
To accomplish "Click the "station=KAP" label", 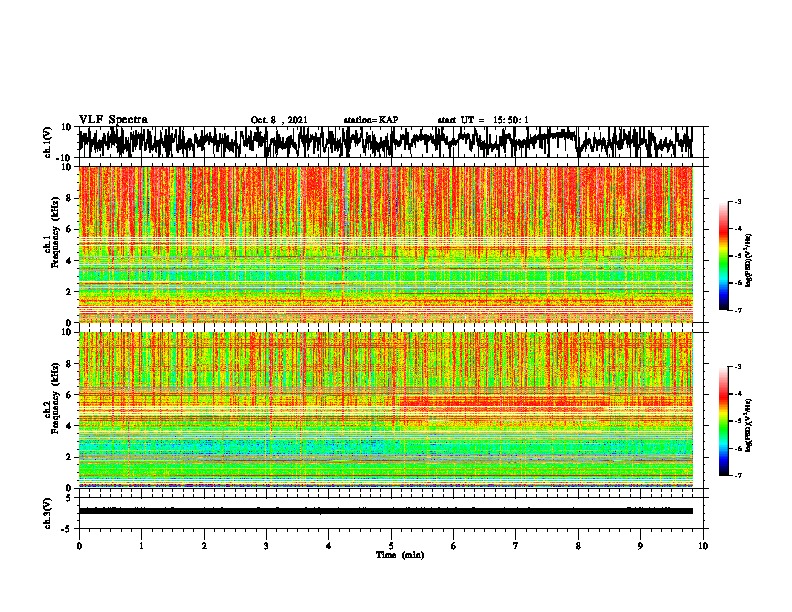I will click(x=371, y=120).
